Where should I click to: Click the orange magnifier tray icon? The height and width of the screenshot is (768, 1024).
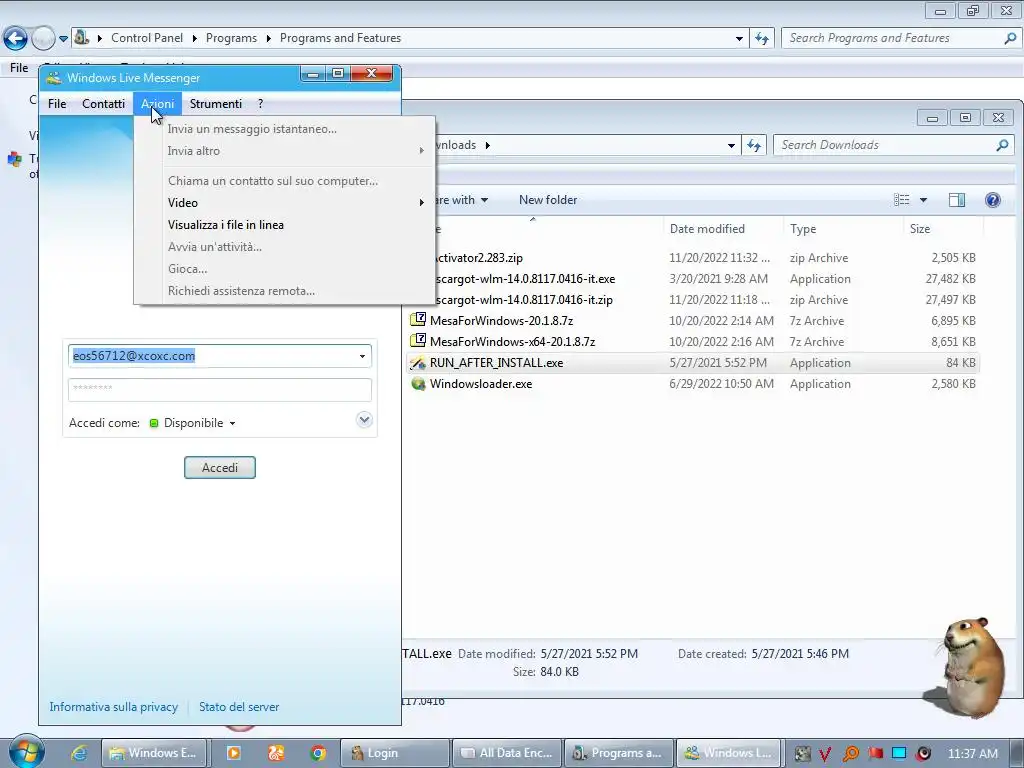tap(850, 754)
